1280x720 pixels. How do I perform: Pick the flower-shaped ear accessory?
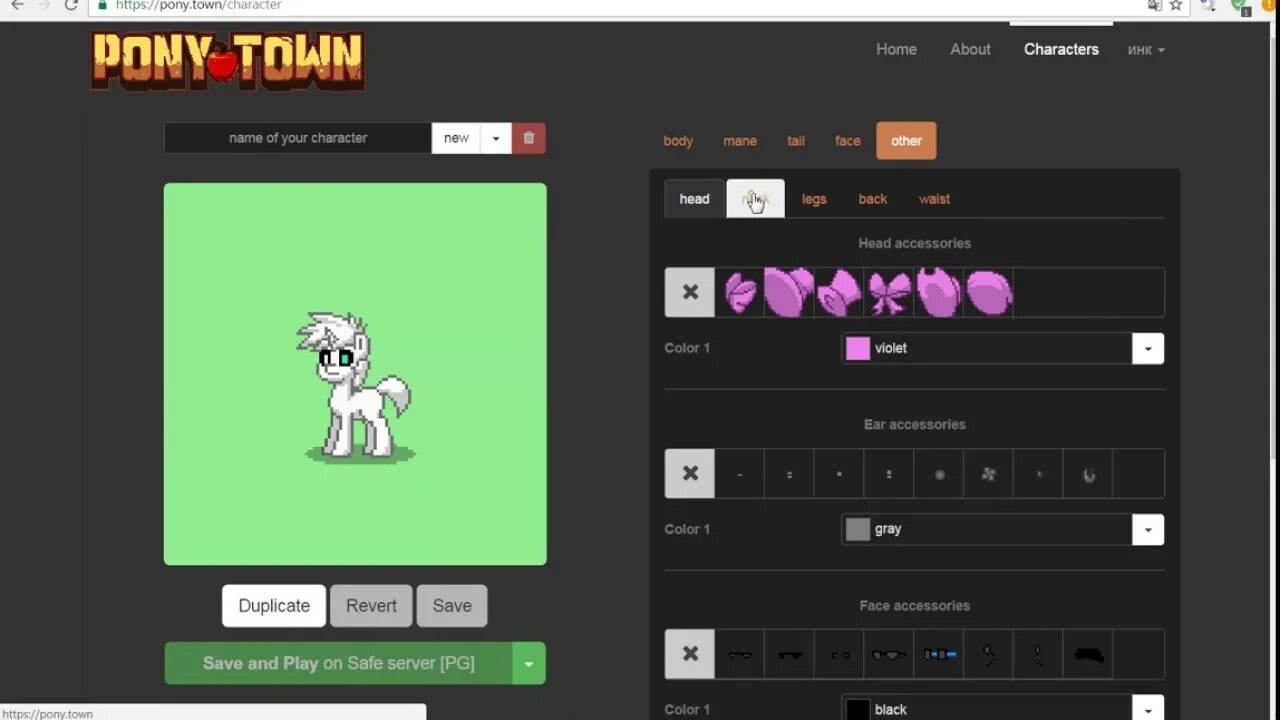(x=989, y=474)
